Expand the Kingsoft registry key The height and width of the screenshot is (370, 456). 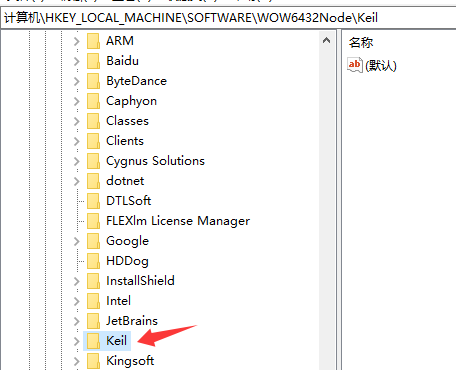77,361
